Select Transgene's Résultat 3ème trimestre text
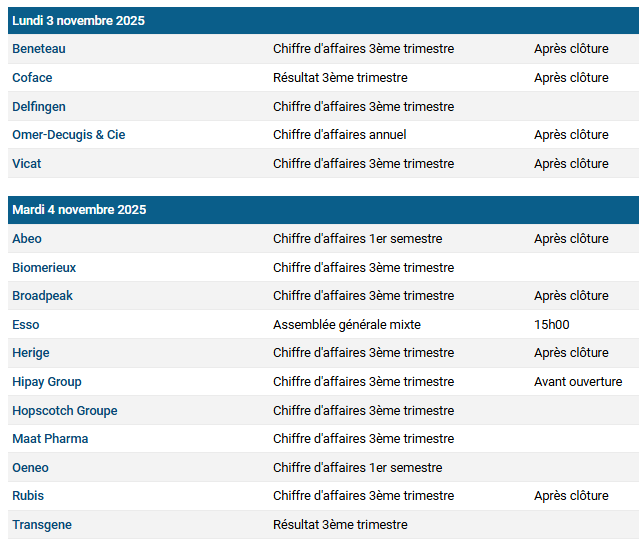This screenshot has height=549, width=639. click(x=340, y=525)
